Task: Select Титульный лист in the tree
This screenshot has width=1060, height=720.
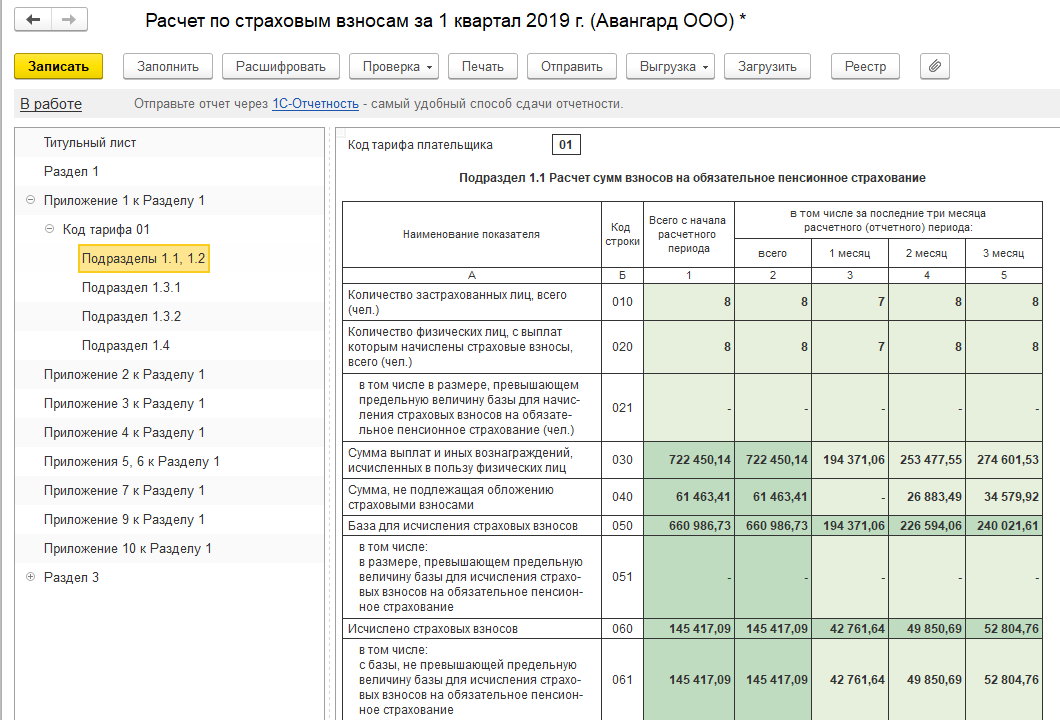Action: (x=90, y=143)
